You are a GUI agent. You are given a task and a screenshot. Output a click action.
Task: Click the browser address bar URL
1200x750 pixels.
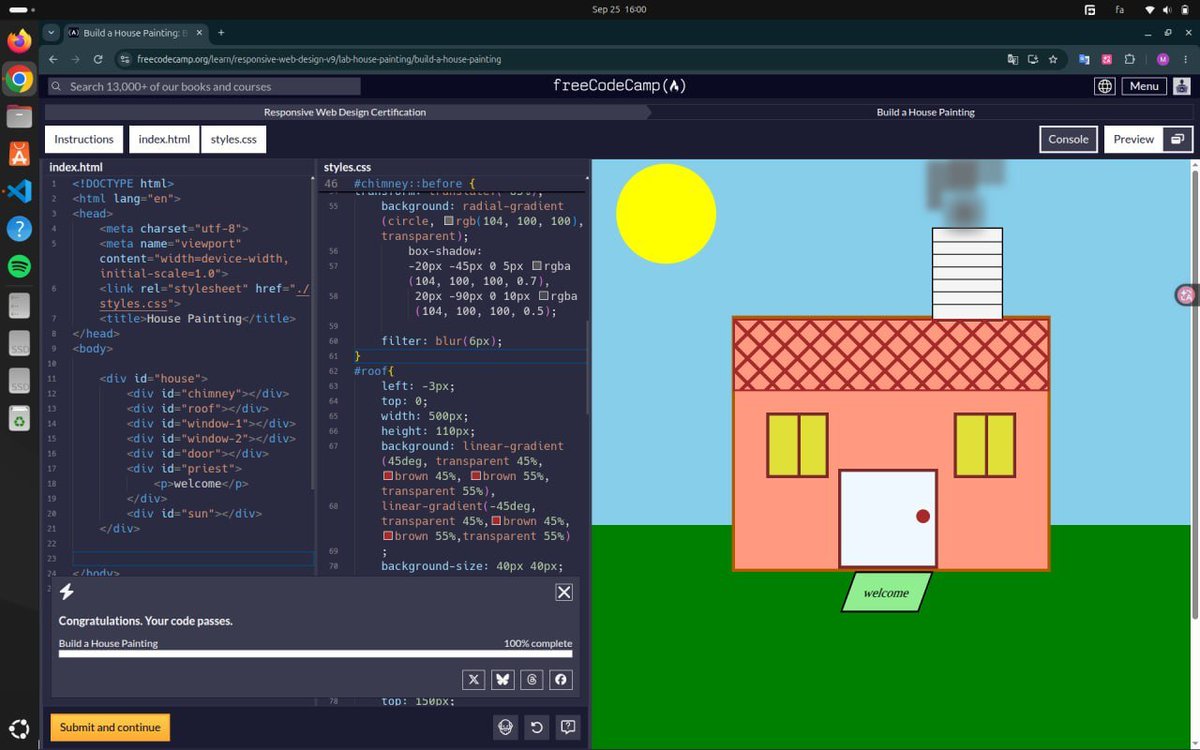coord(319,59)
